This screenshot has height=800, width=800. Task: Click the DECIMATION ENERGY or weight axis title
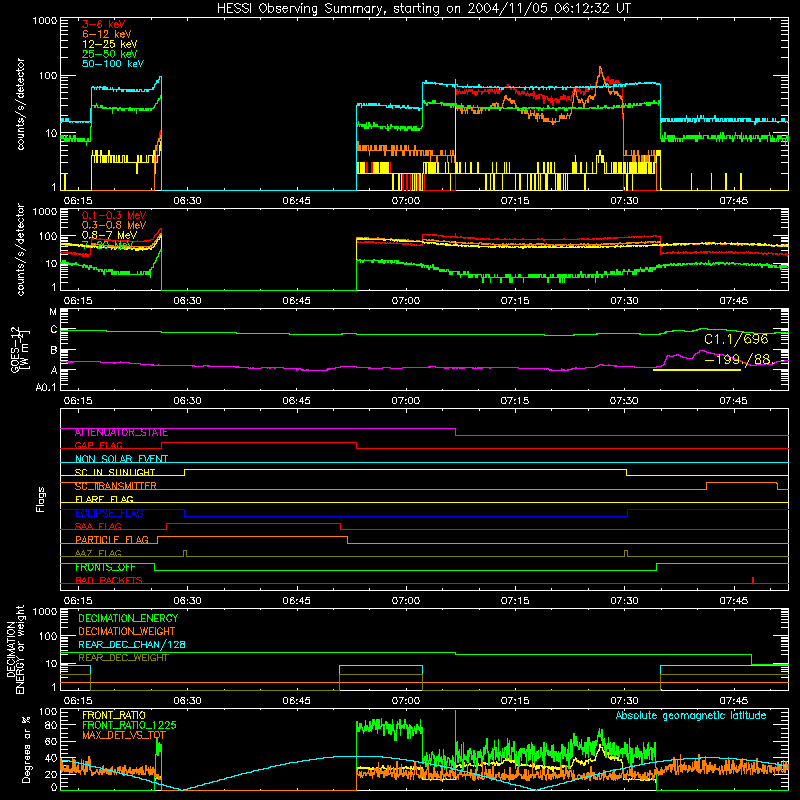15,649
